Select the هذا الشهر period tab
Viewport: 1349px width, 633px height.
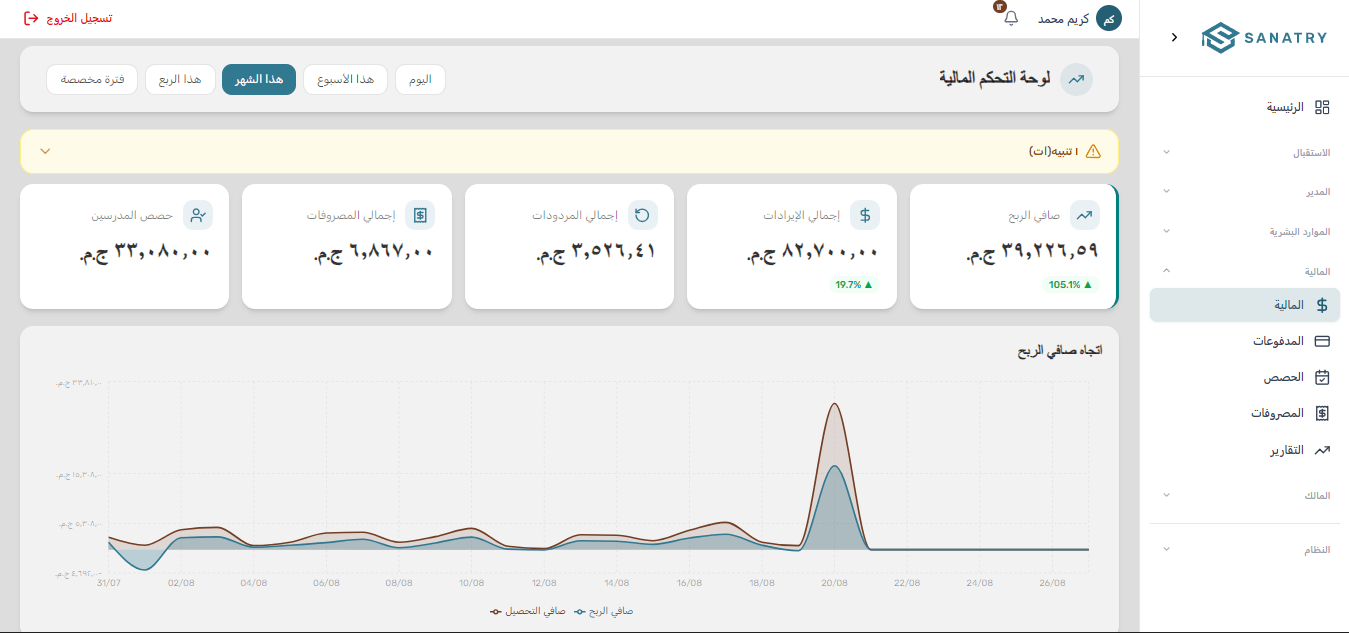click(259, 79)
